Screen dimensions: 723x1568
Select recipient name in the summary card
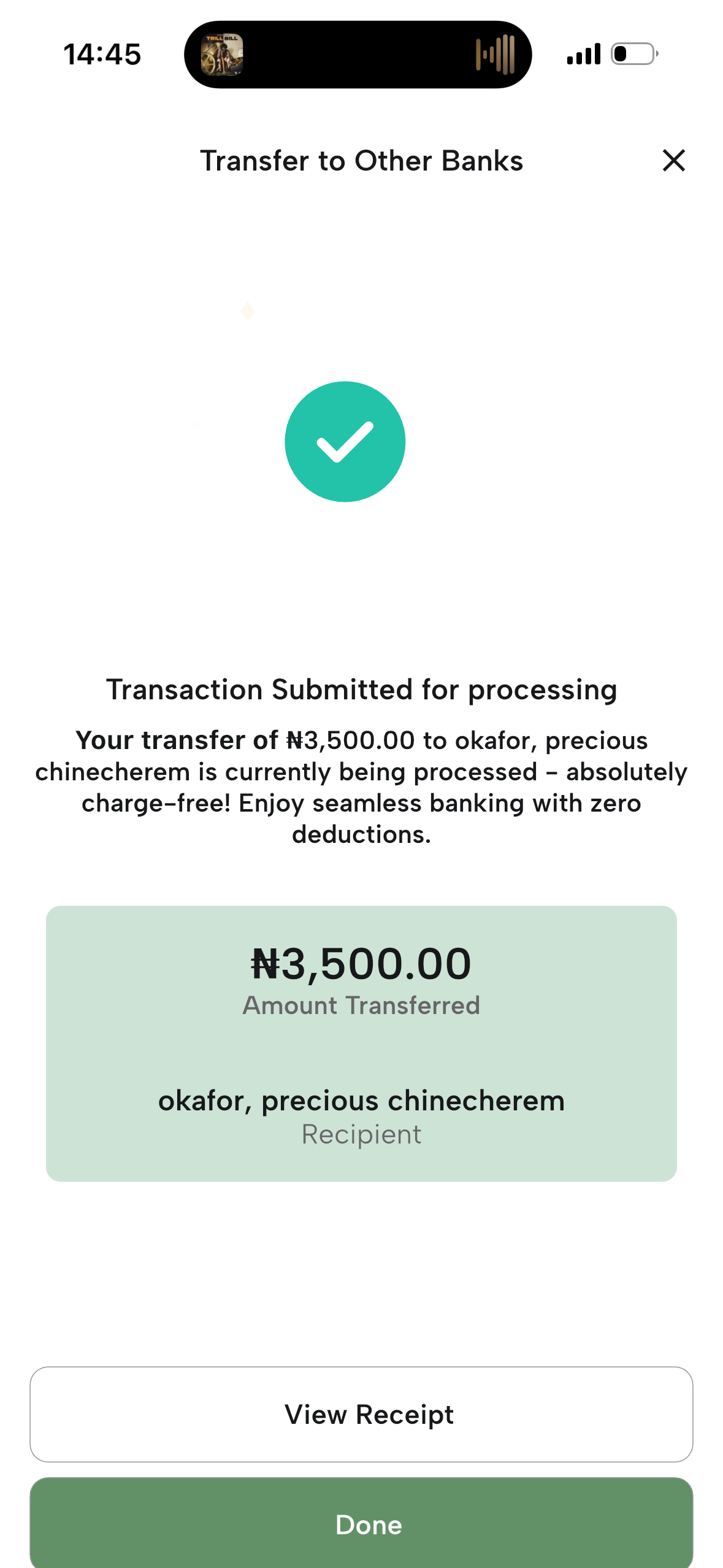click(361, 1101)
